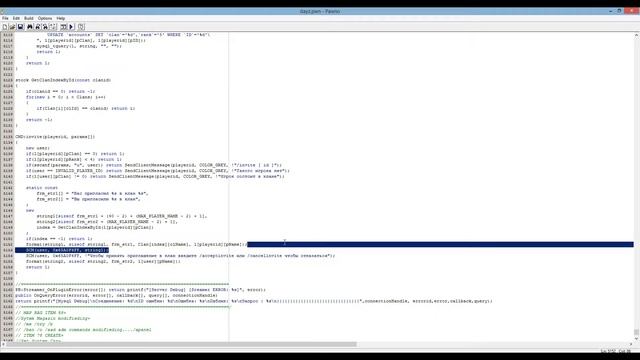Click the 'mysql_tquery' line
Screen dimensions: 640x360
[x=79, y=46]
